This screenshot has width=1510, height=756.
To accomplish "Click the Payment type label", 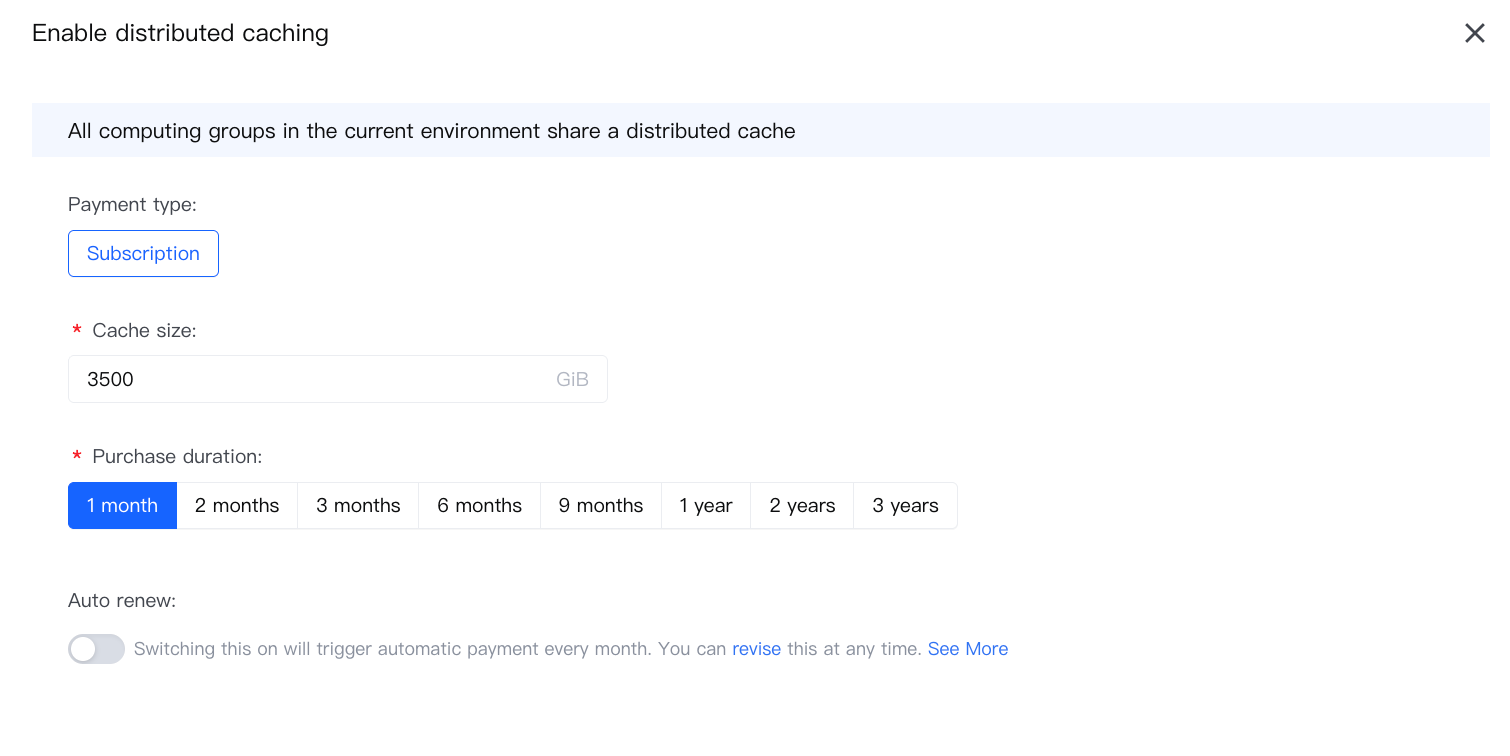I will (x=132, y=205).
